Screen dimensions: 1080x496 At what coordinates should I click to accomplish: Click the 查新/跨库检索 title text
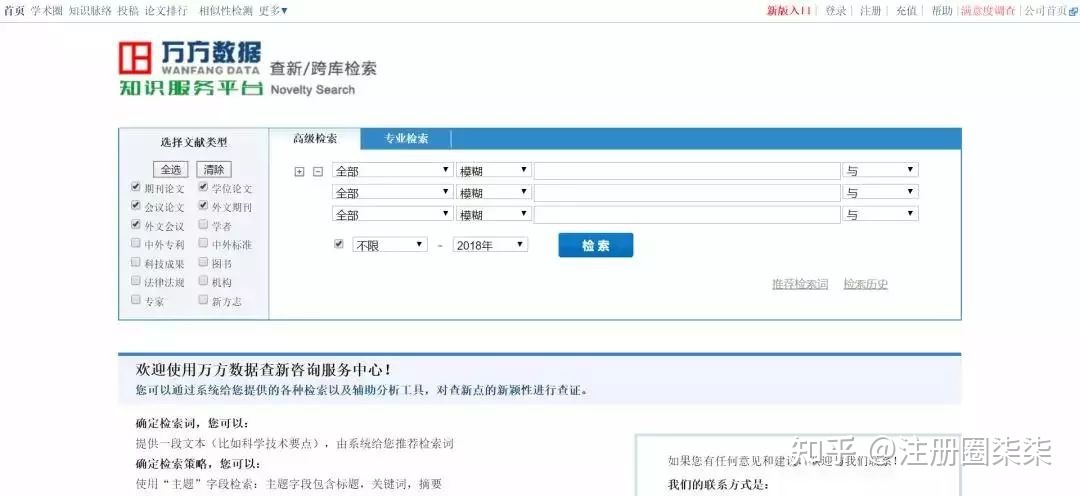tap(323, 68)
